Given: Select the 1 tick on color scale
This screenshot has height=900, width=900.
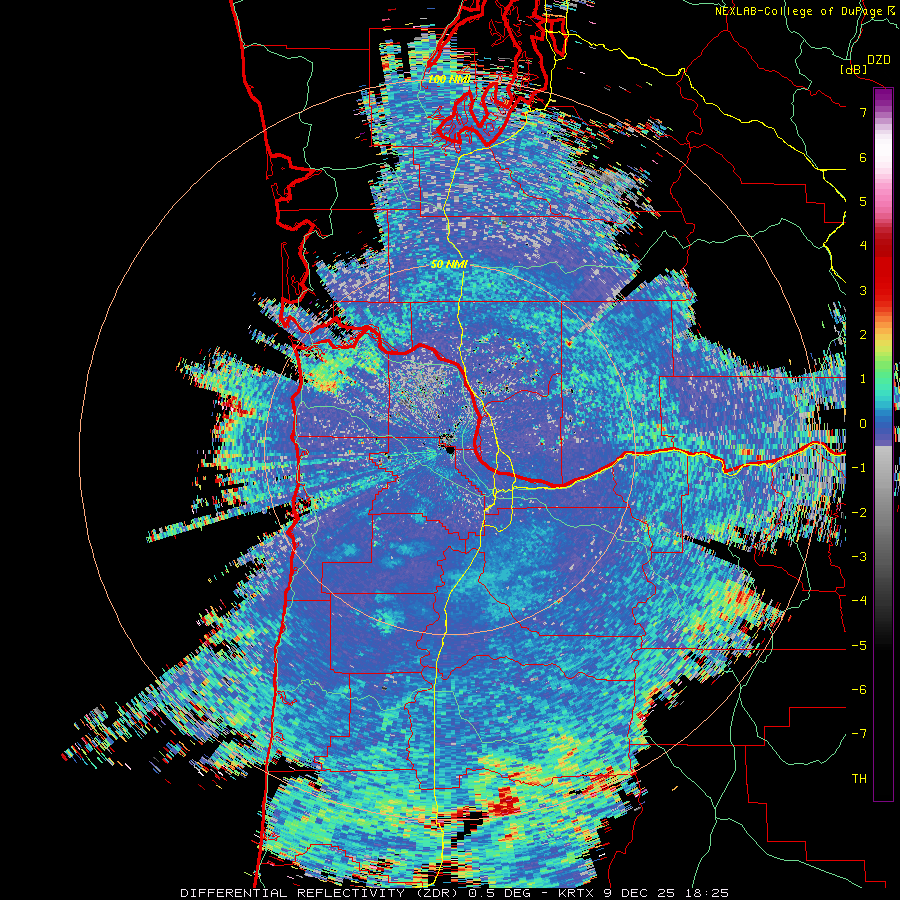Looking at the screenshot, I should 863,379.
